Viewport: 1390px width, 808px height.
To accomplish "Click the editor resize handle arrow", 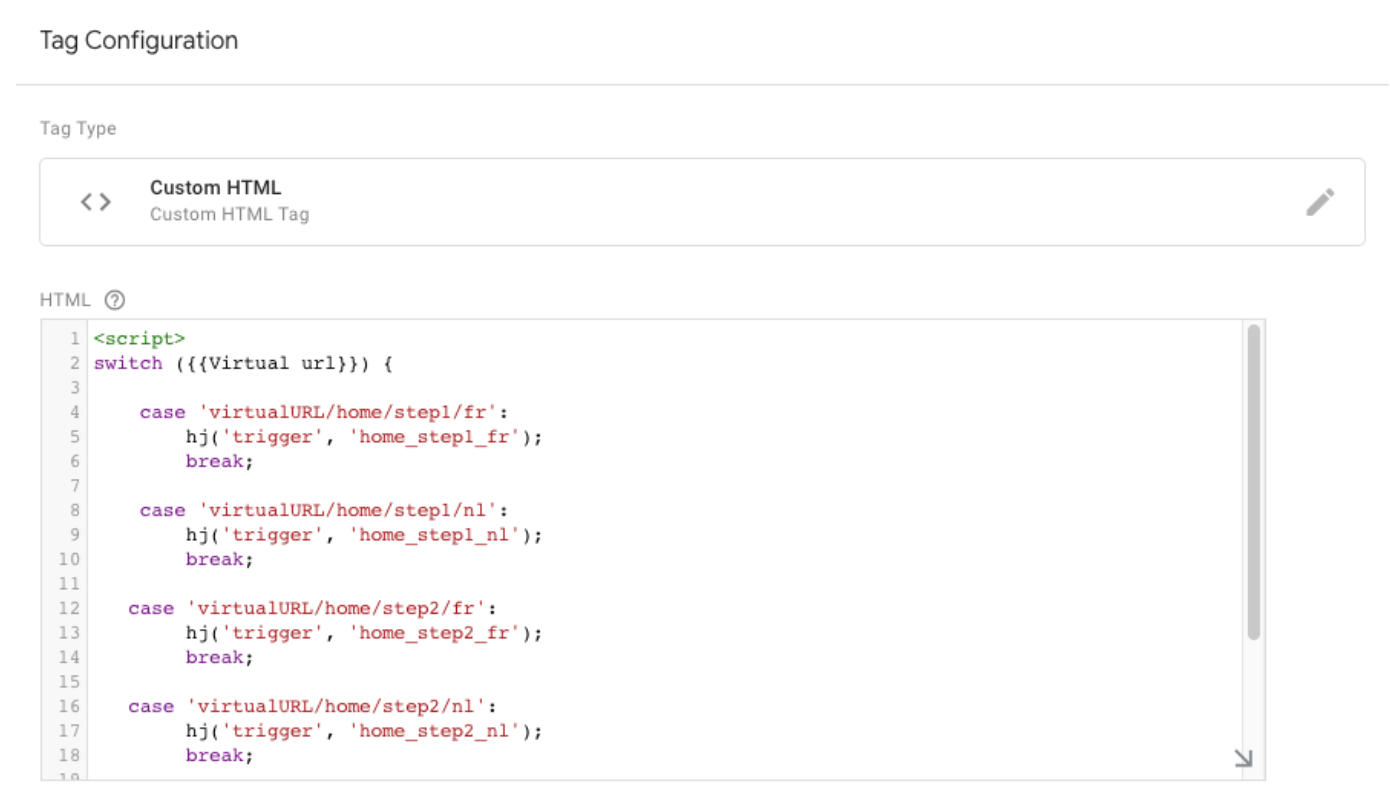I will pyautogui.click(x=1243, y=759).
